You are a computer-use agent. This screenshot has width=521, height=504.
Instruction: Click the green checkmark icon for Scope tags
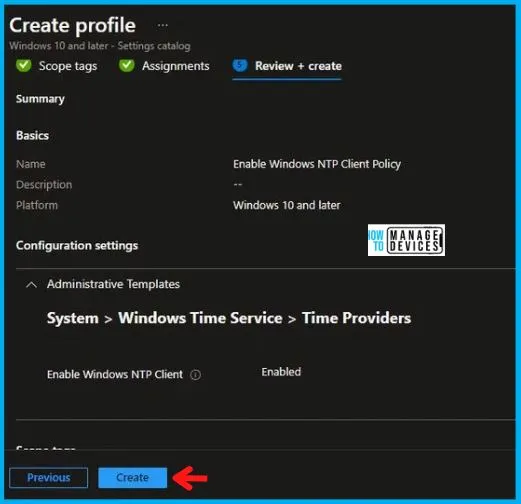pyautogui.click(x=24, y=65)
